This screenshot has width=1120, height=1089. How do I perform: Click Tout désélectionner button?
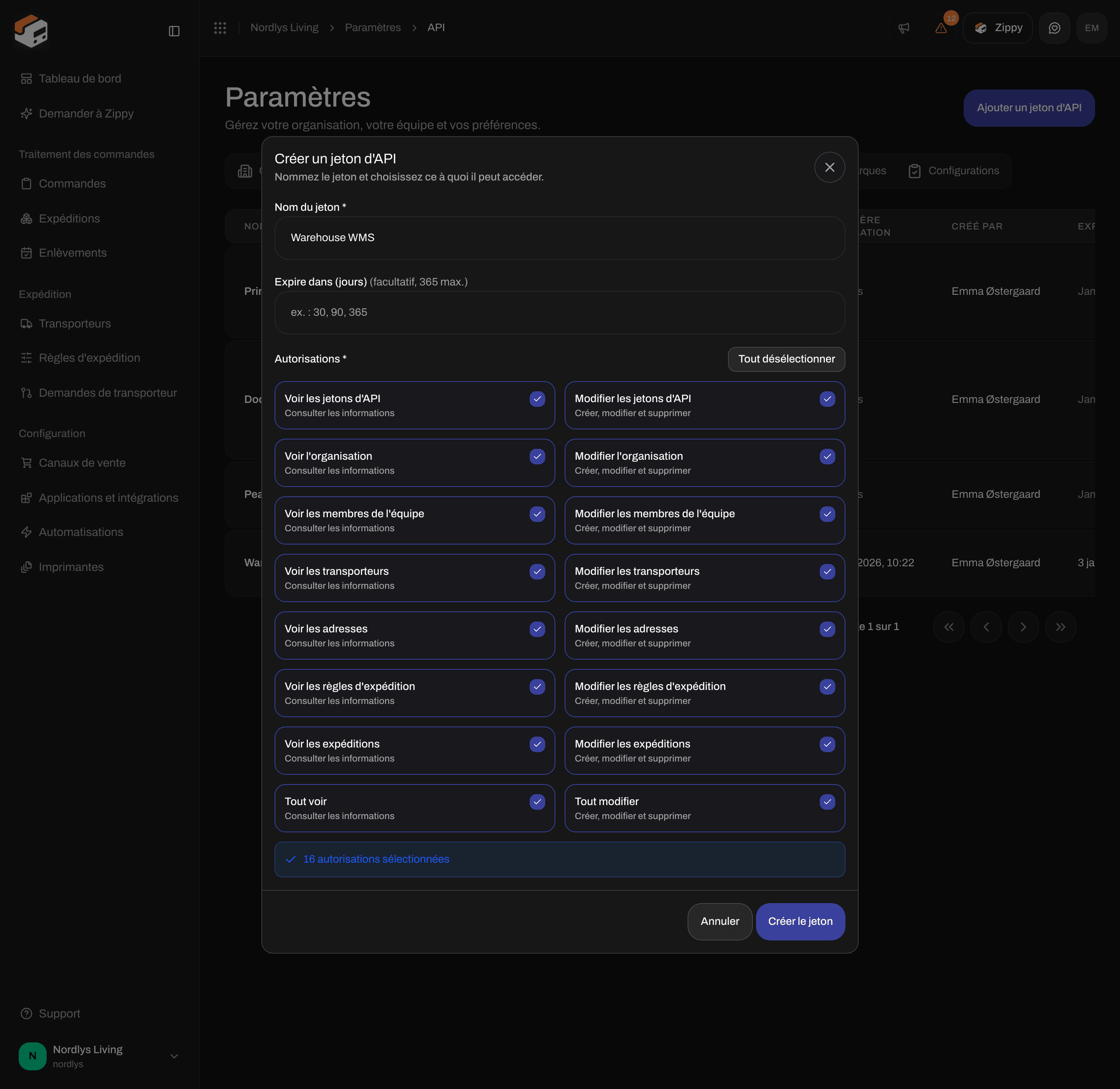click(786, 359)
